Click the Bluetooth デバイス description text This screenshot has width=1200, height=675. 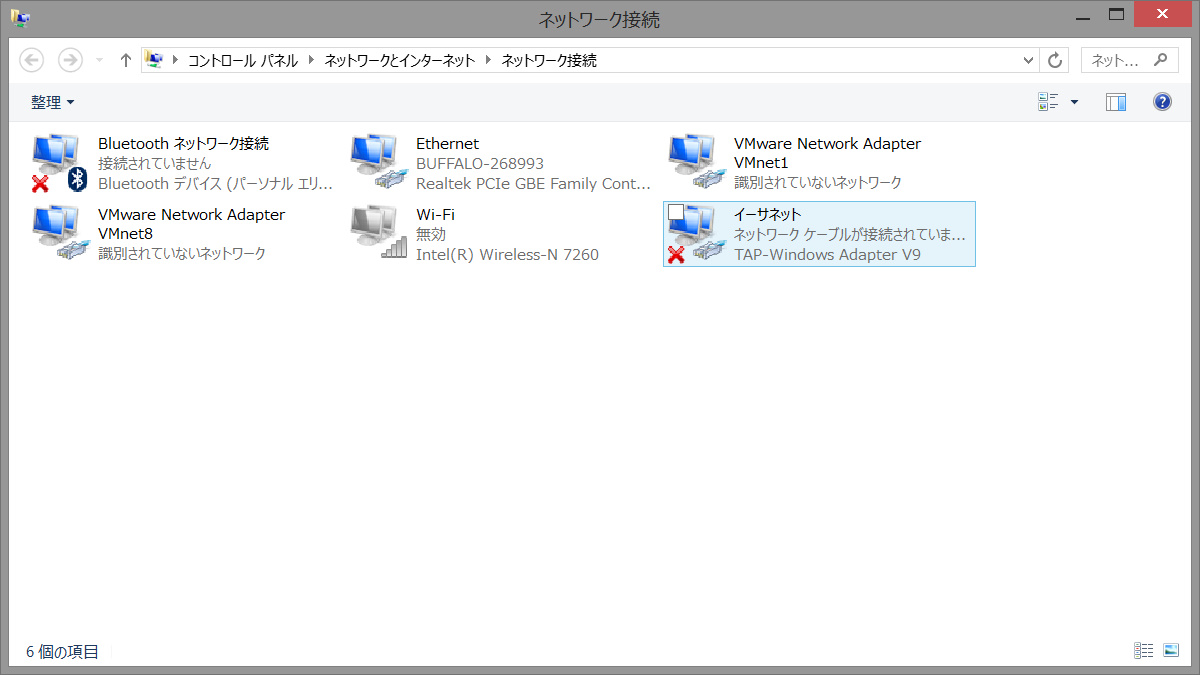click(215, 184)
